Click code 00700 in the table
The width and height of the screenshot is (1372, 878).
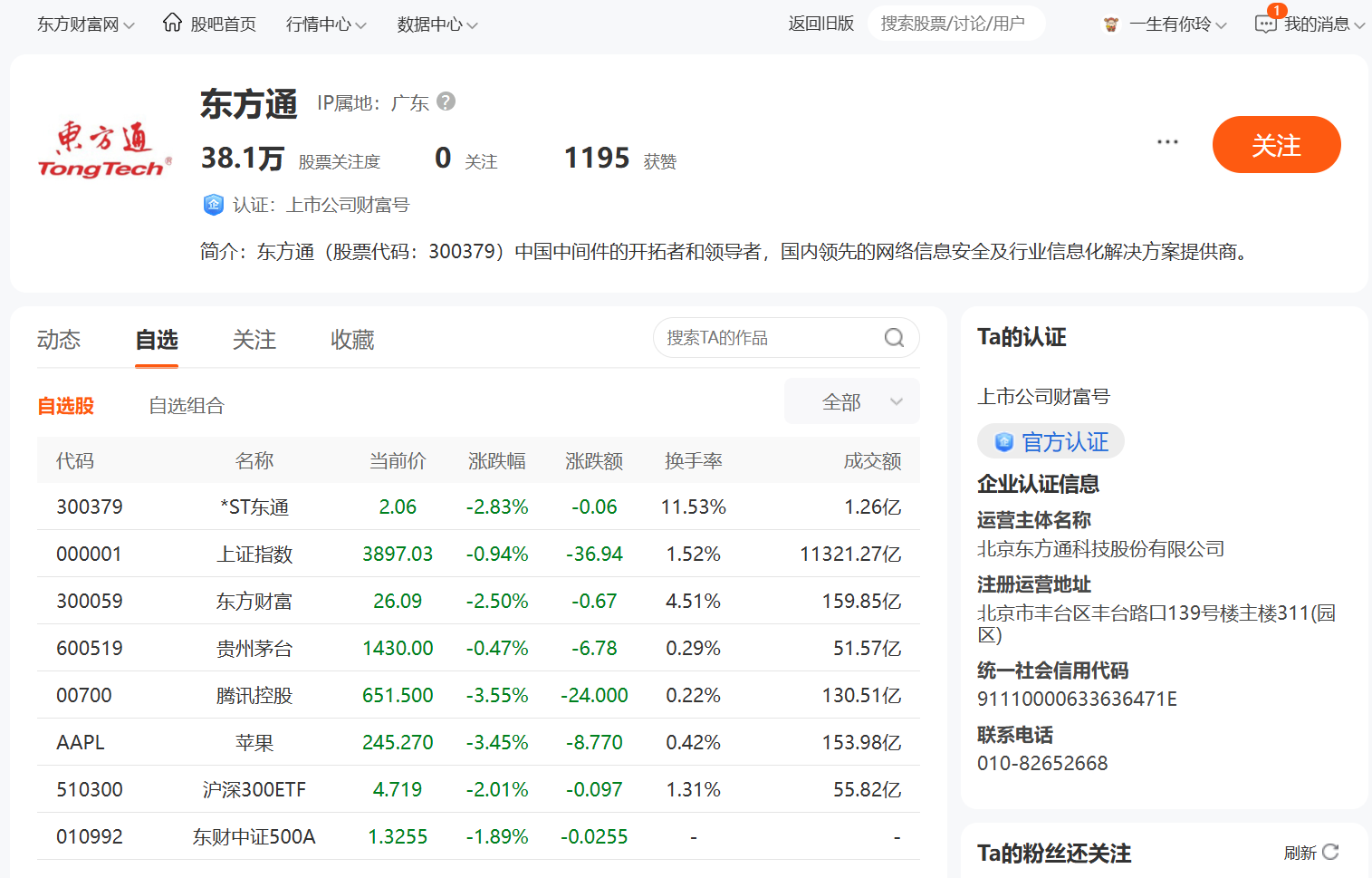[x=84, y=695]
